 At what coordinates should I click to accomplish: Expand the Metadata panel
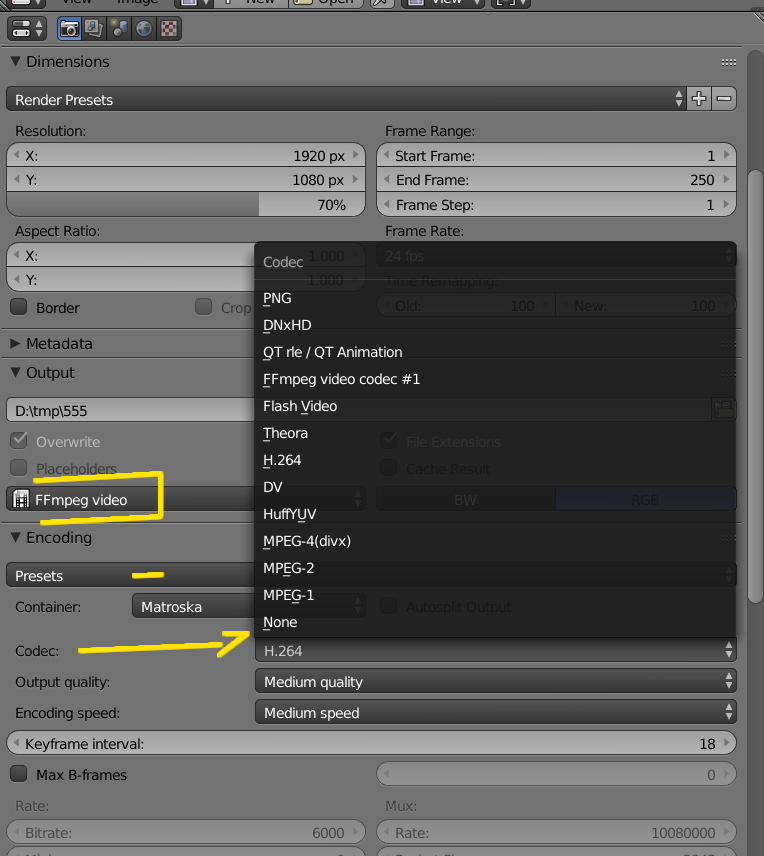[15, 343]
